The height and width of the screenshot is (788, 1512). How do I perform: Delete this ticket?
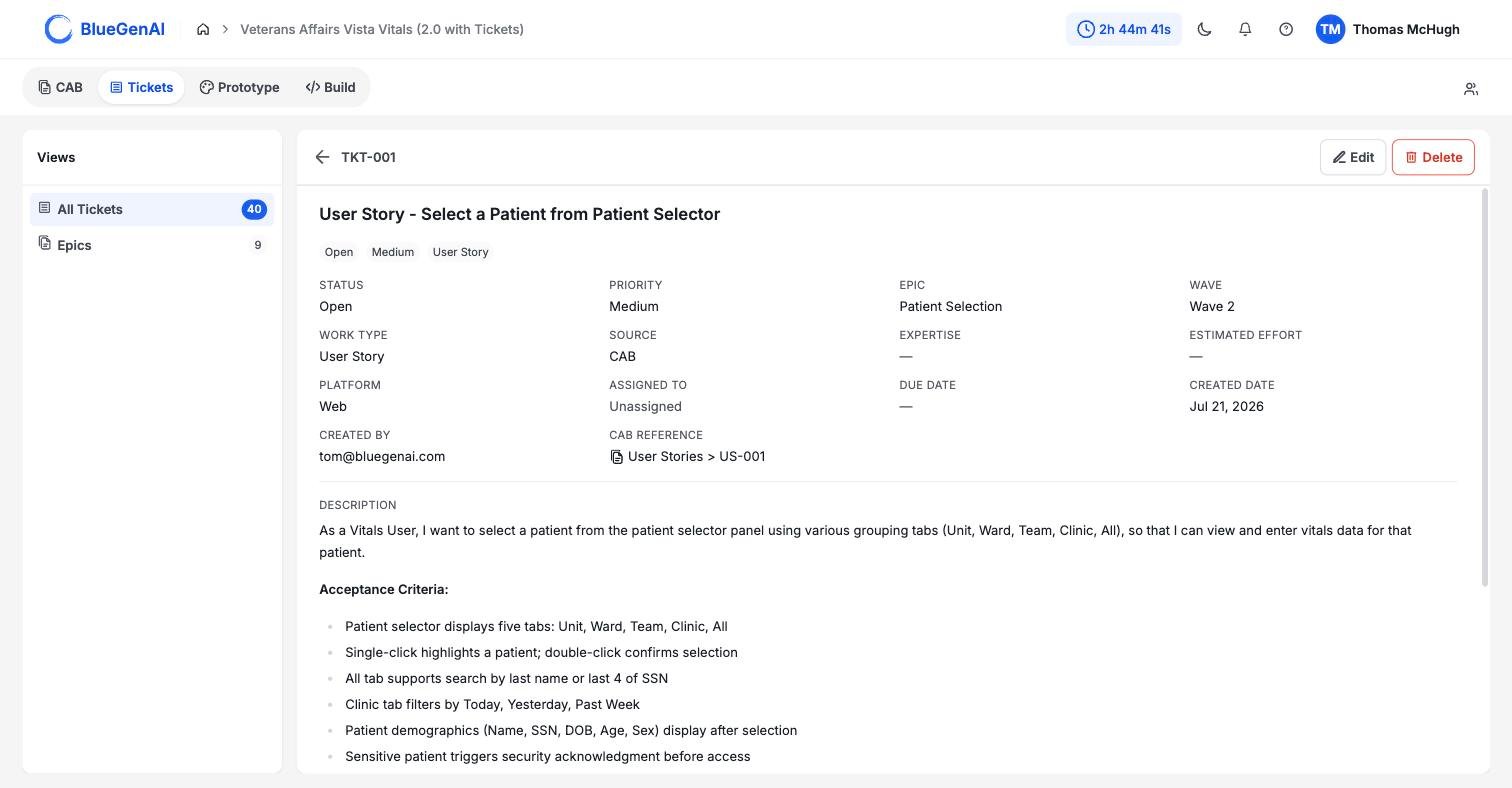(x=1433, y=157)
